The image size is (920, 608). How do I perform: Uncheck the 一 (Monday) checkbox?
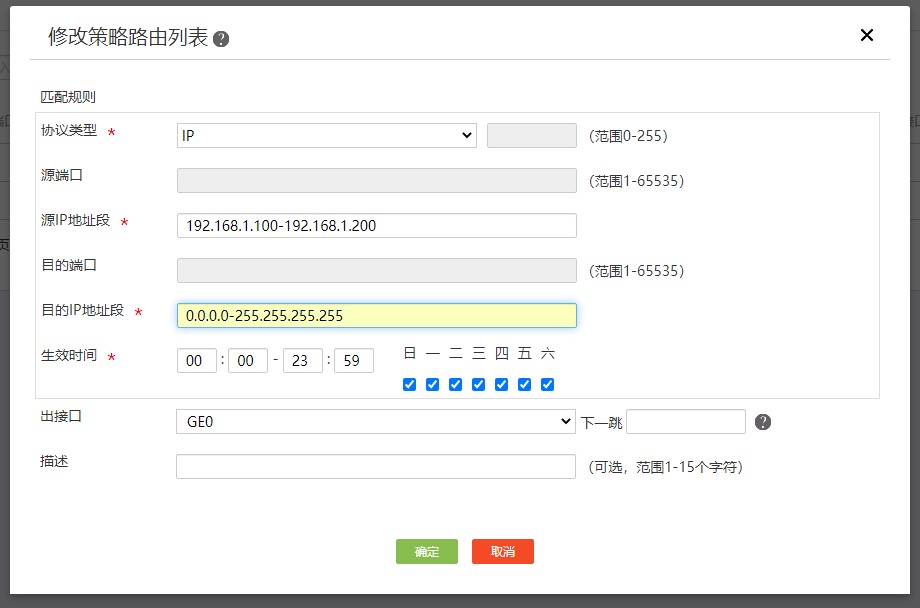click(432, 384)
